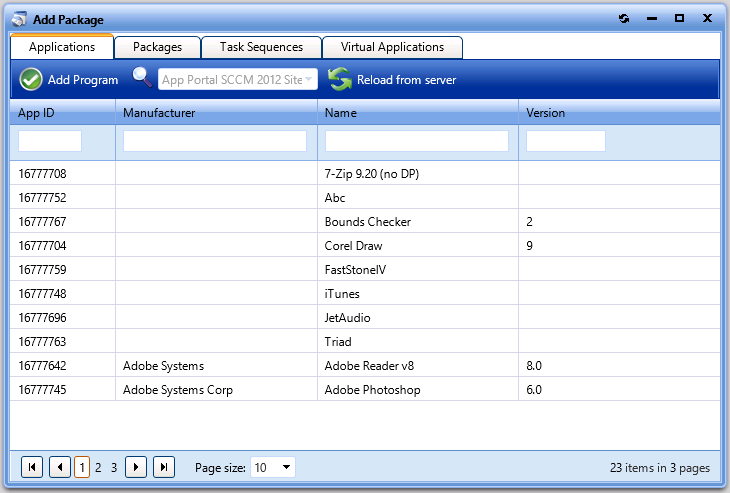The image size is (730, 493).
Task: Go to page 2 of the list
Action: [x=98, y=467]
